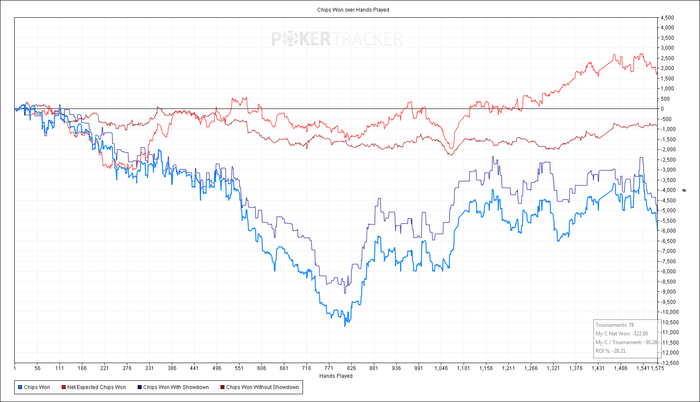Click the y-axis label '2,000'
700x402 pixels.
click(x=667, y=68)
